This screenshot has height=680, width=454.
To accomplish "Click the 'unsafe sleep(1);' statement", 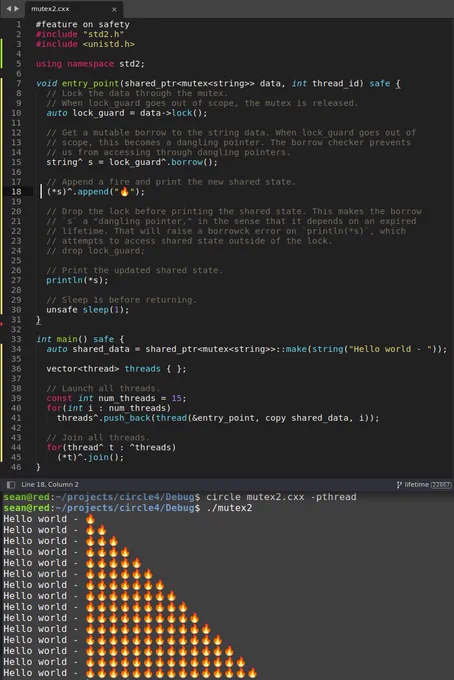I will [88, 310].
